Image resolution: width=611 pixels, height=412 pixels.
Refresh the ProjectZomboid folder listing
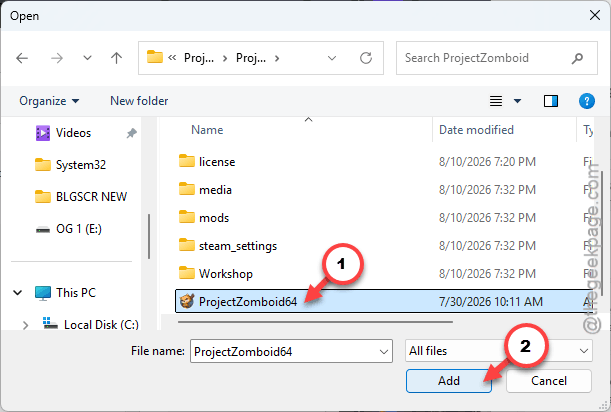366,58
